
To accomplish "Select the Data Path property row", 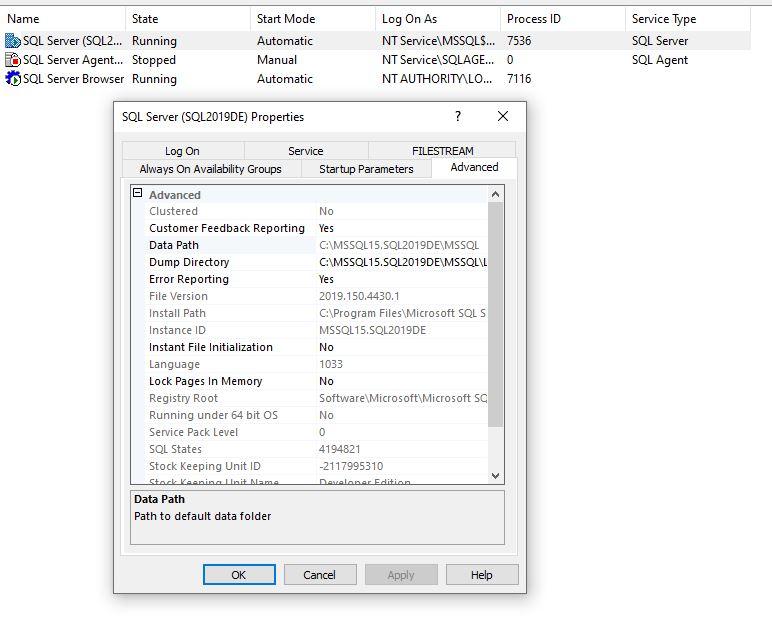I will 317,245.
